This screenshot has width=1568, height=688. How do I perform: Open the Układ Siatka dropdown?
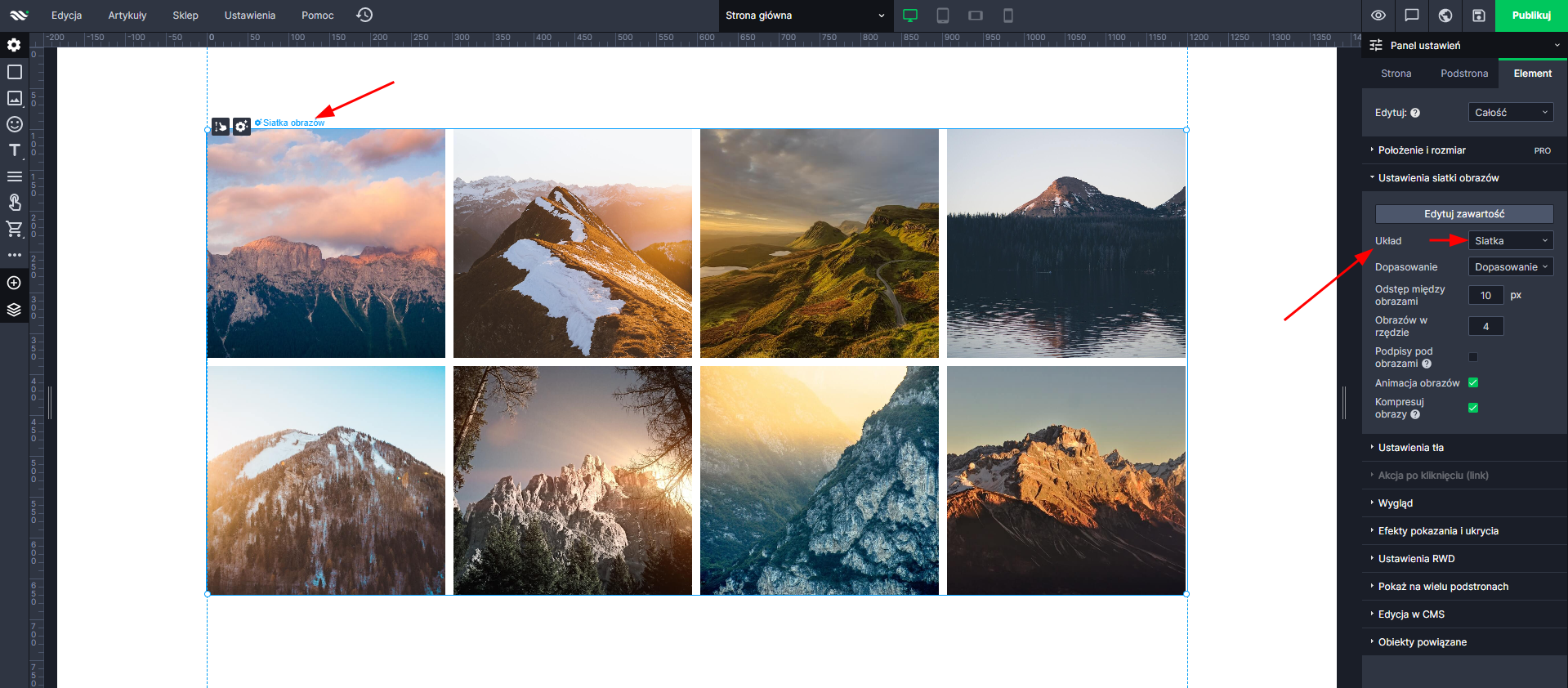pos(1510,241)
